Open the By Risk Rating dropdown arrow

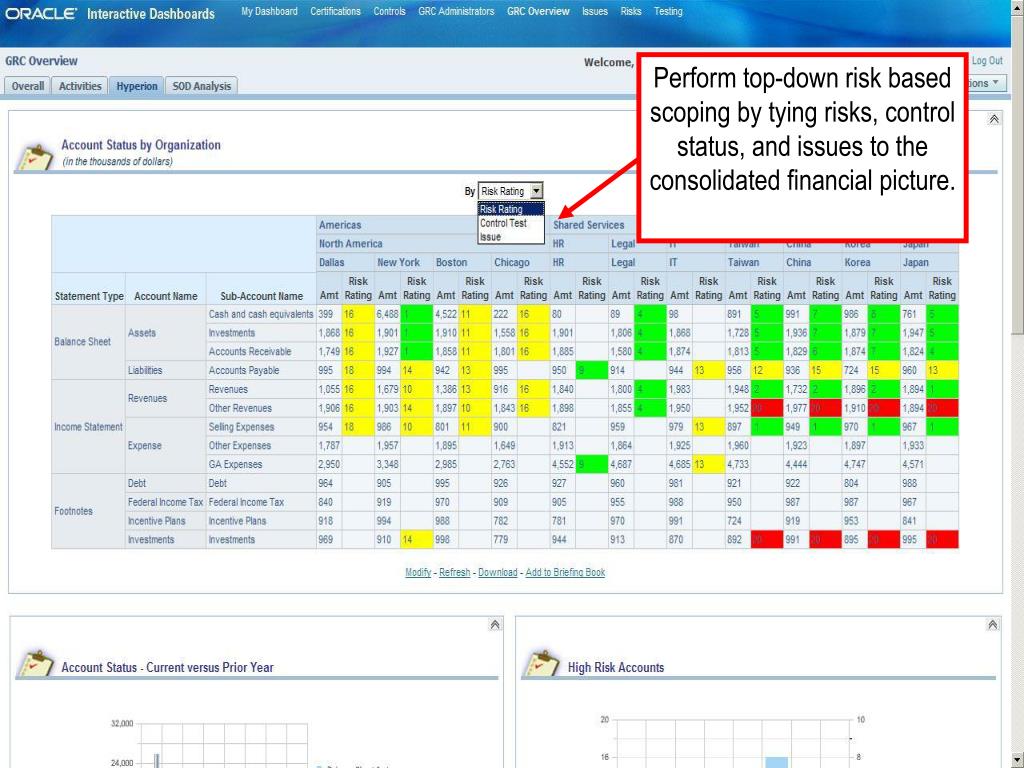pyautogui.click(x=536, y=191)
